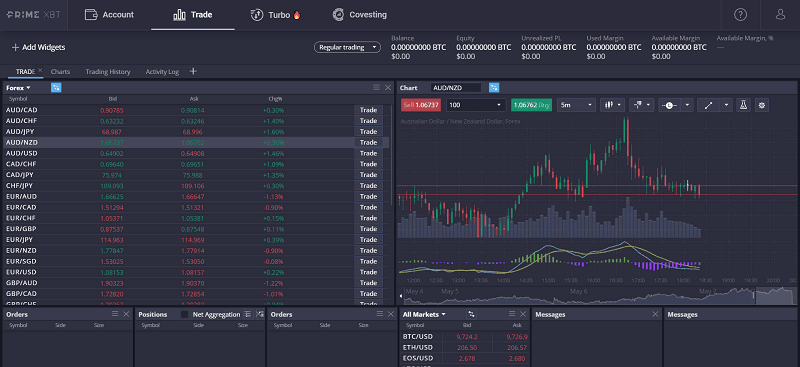
Task: Click the order flag markers icon
Action: point(638,105)
